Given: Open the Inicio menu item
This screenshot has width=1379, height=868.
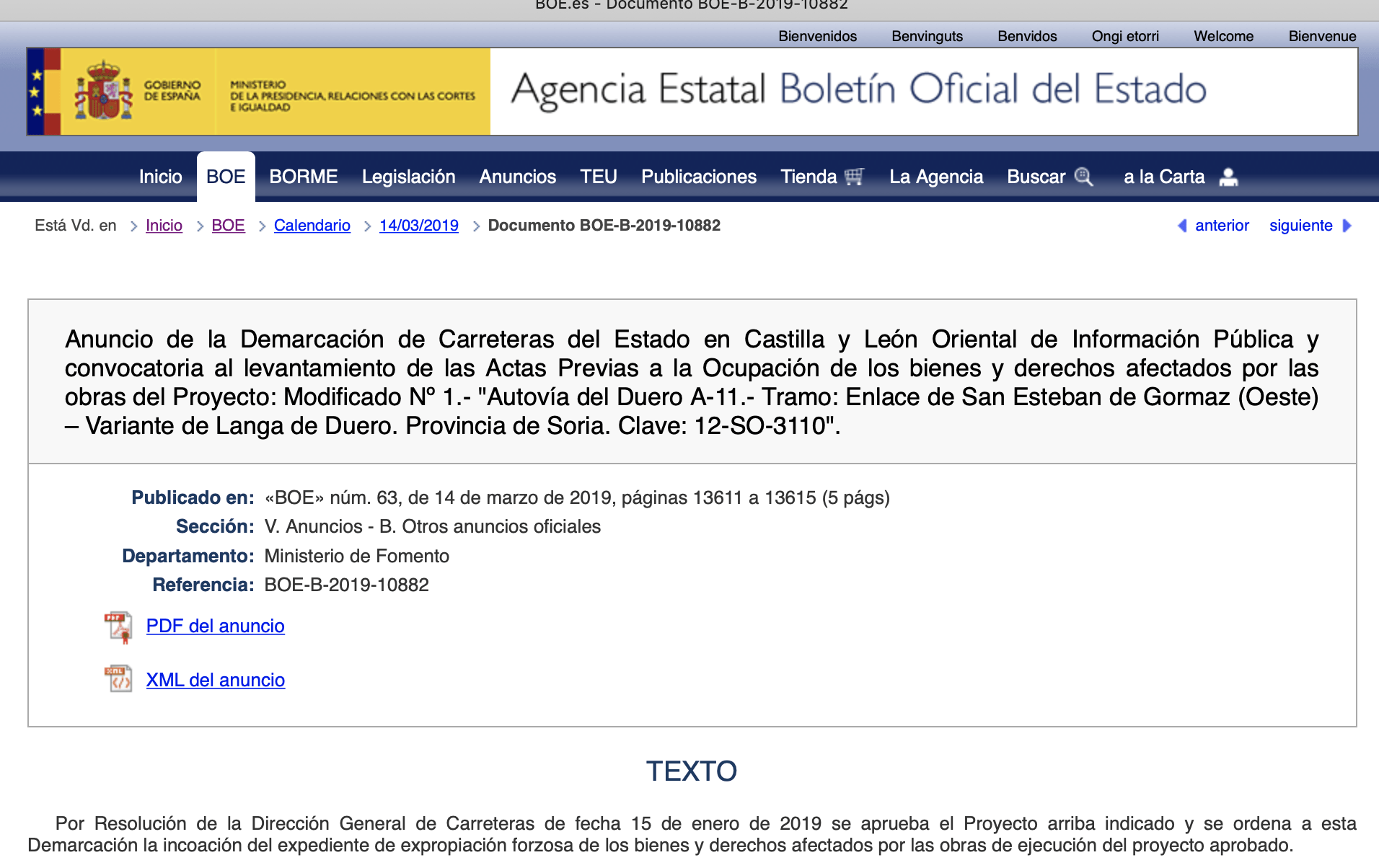Looking at the screenshot, I should [x=160, y=177].
